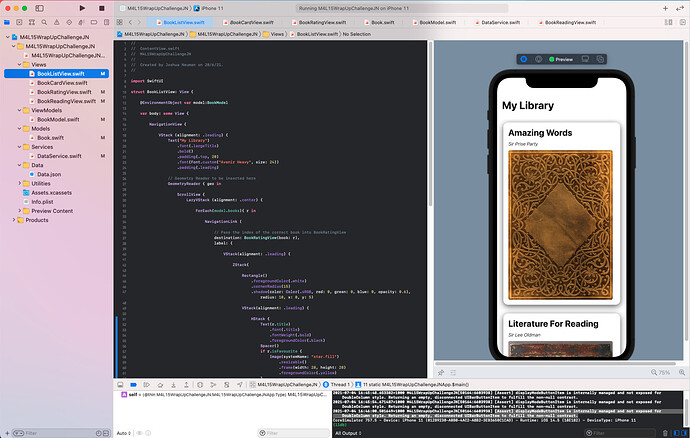Screen dimensions: 690x438
Task: Click the iPhone 11 run destination
Action: [x=209, y=8]
